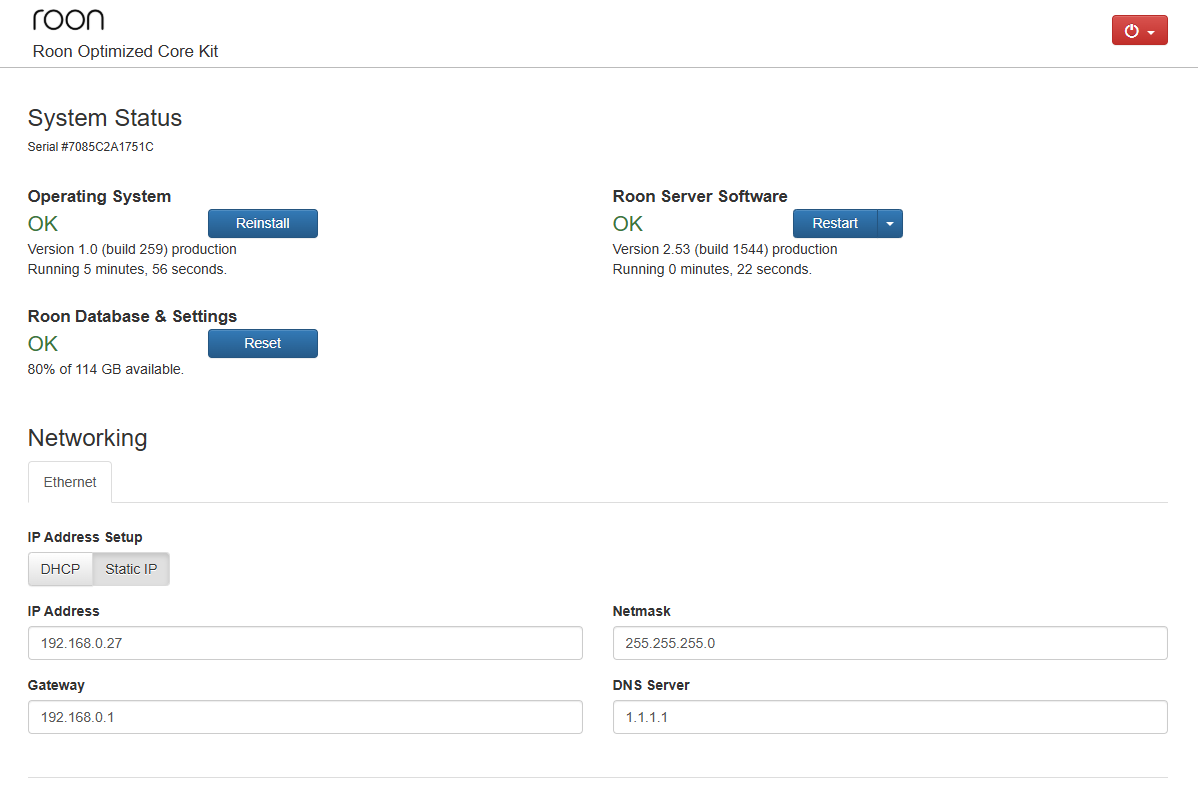Select Static IP for IP Address Setup
The width and height of the screenshot is (1198, 786).
[130, 568]
